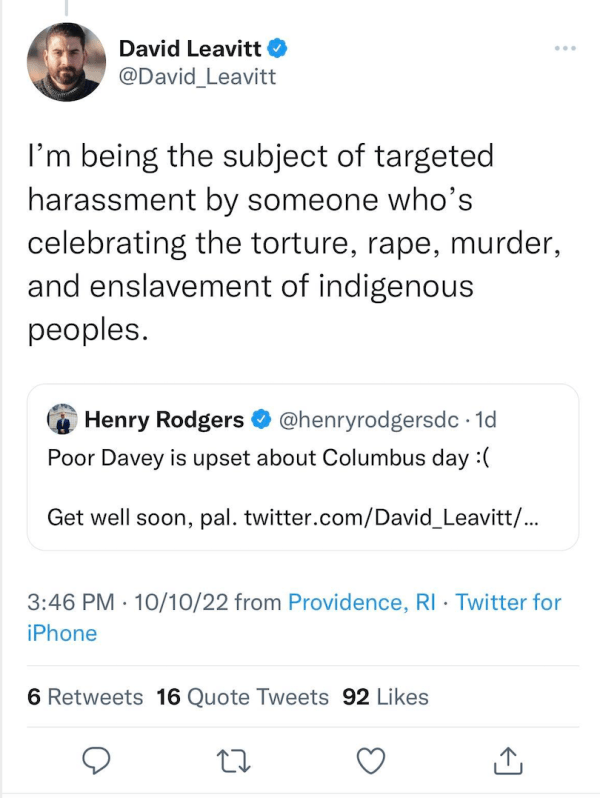
Task: Open the three-dot more options menu
Action: point(565,49)
